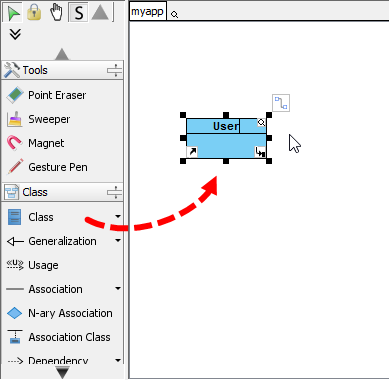
Task: Toggle the padlock lock tool
Action: (34, 12)
